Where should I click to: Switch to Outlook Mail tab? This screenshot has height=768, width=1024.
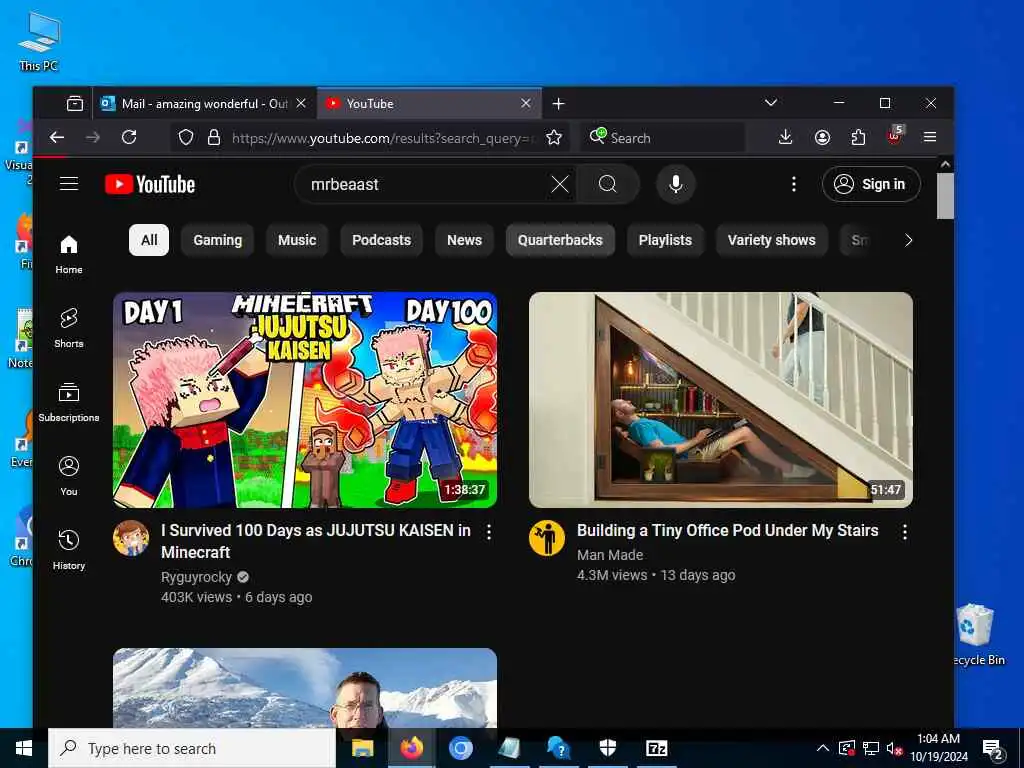(x=204, y=103)
